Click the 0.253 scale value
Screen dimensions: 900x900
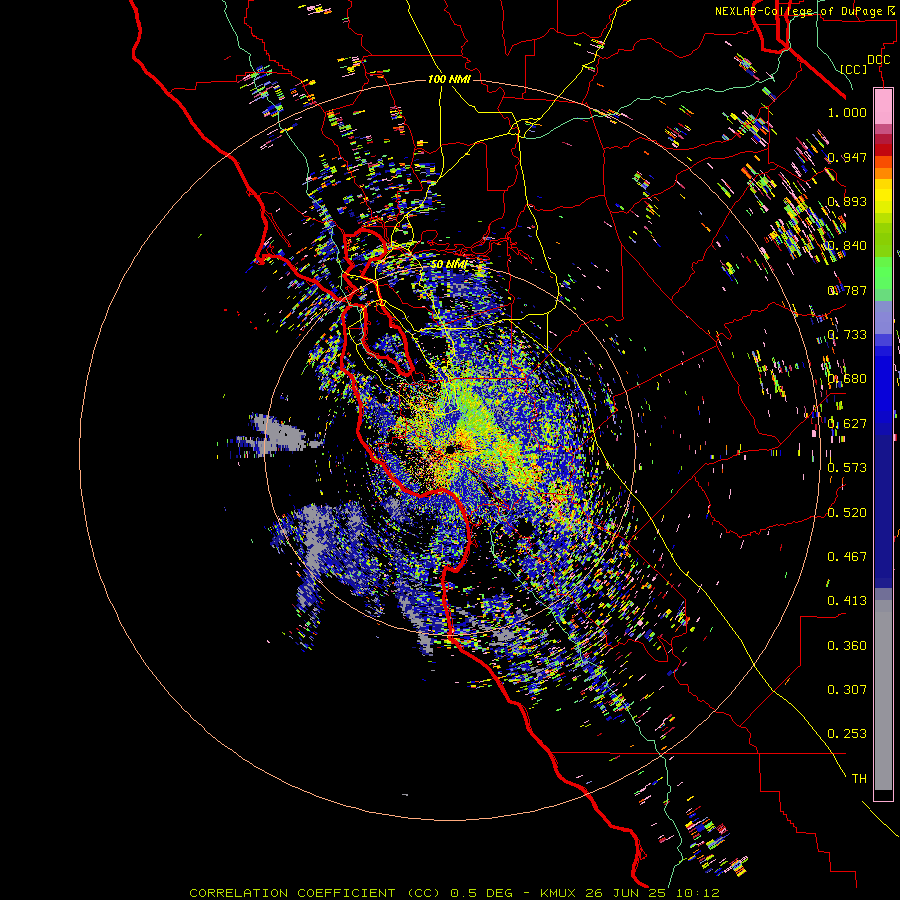847,734
